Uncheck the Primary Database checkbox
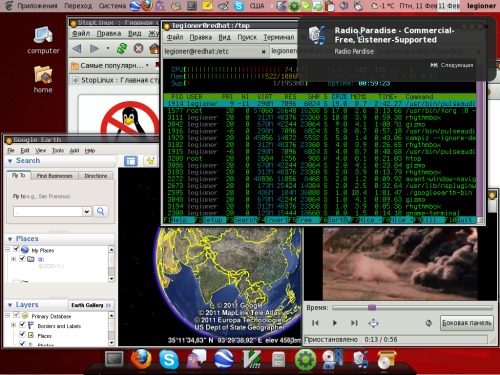The height and width of the screenshot is (375, 500). [16, 315]
